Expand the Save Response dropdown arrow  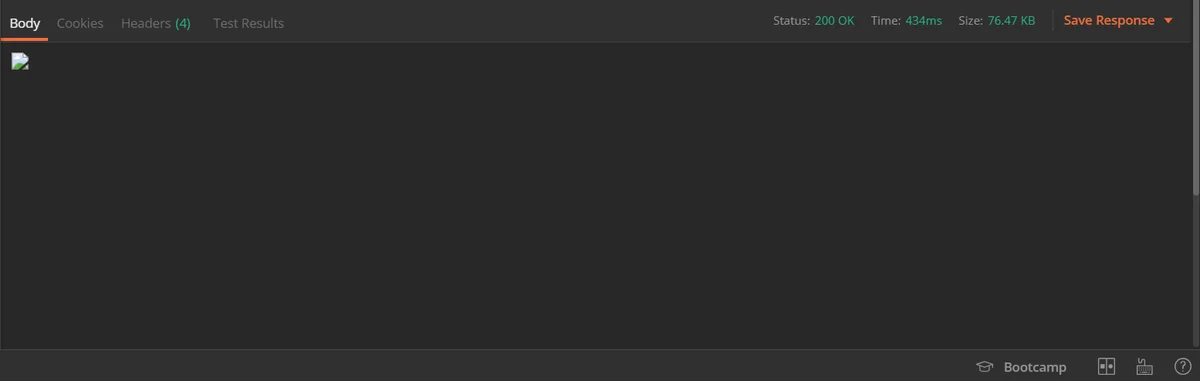pos(1168,21)
